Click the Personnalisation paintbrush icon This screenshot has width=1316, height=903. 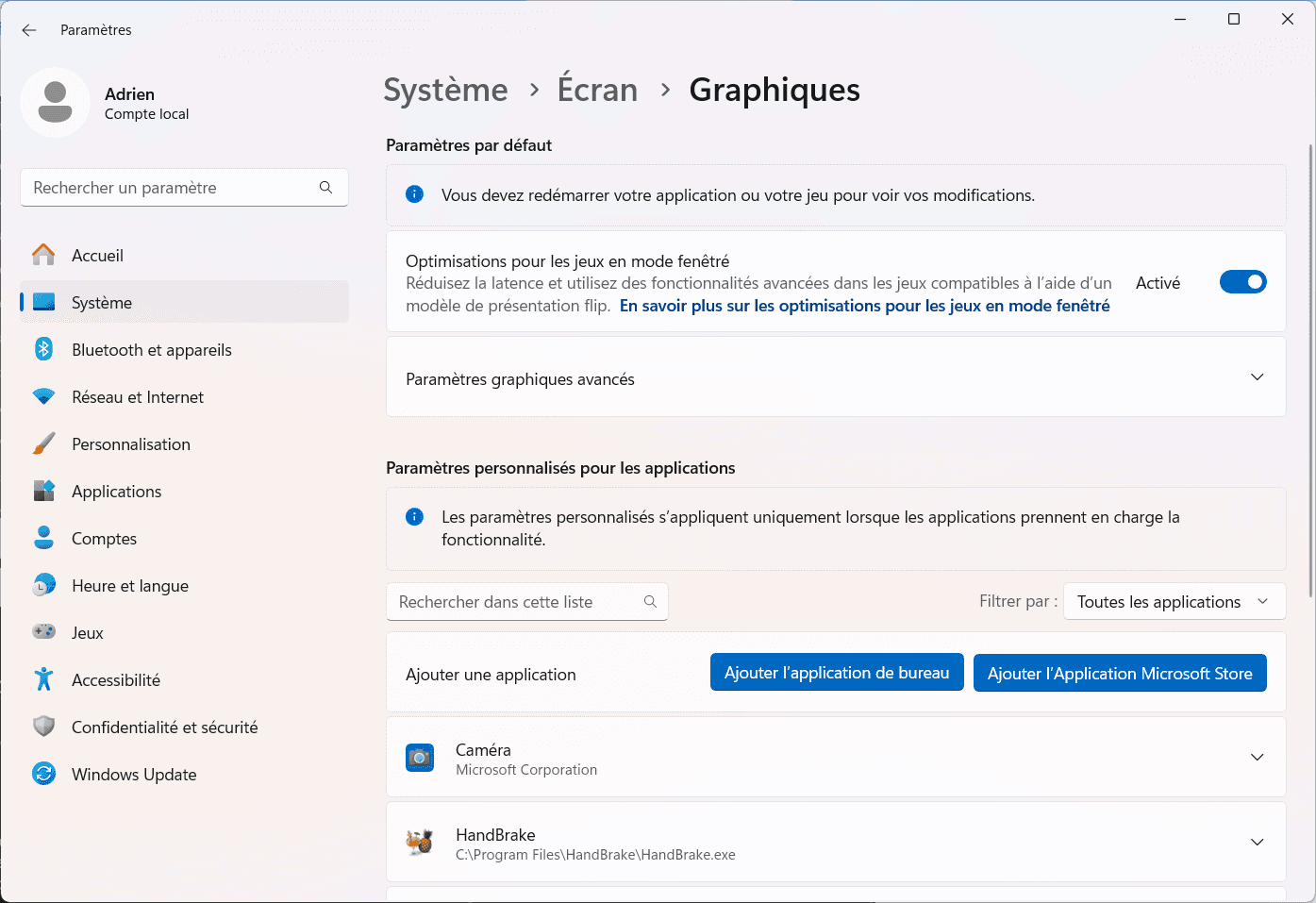[43, 443]
